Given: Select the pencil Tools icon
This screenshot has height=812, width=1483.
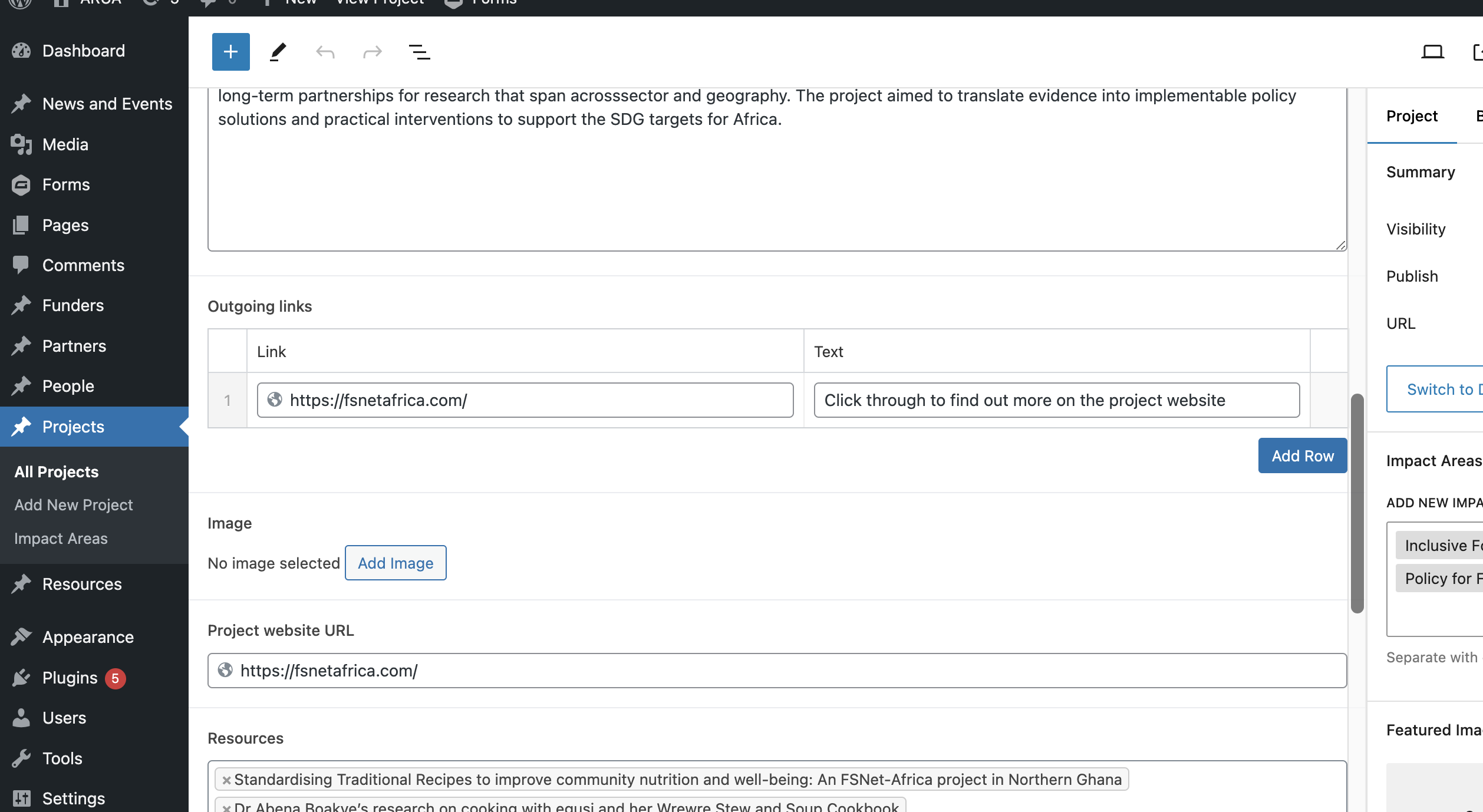Looking at the screenshot, I should [x=278, y=52].
